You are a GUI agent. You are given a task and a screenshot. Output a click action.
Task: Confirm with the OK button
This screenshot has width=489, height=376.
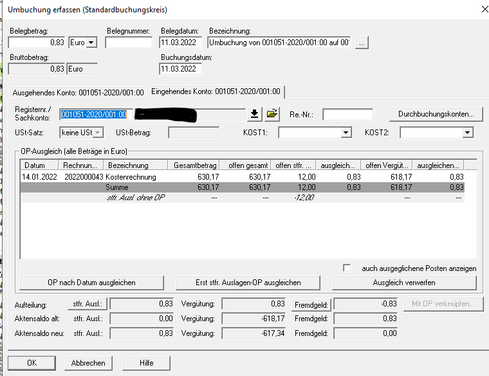32,363
